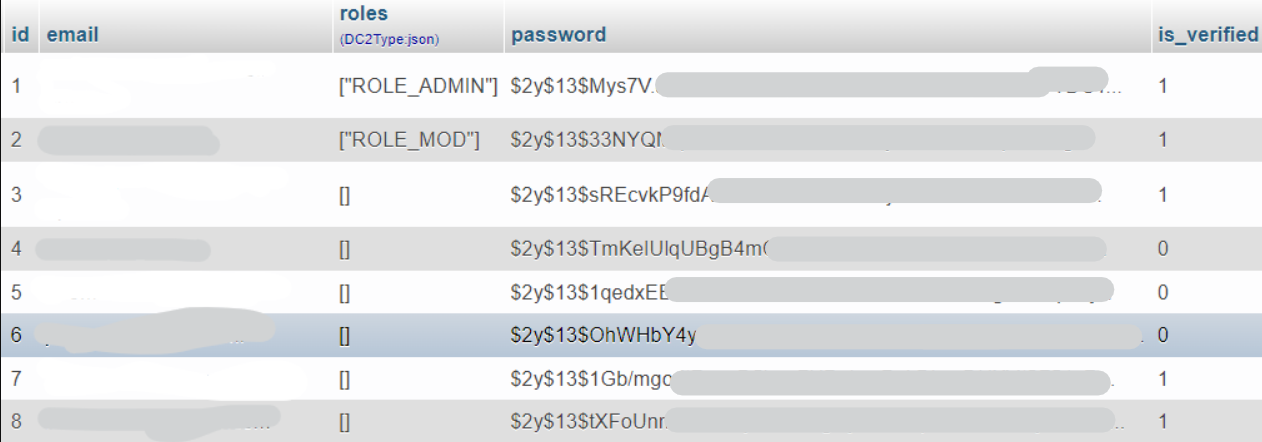
Task: Click password cell starting $2y$13$OhWHbY4y
Action: tap(826, 335)
